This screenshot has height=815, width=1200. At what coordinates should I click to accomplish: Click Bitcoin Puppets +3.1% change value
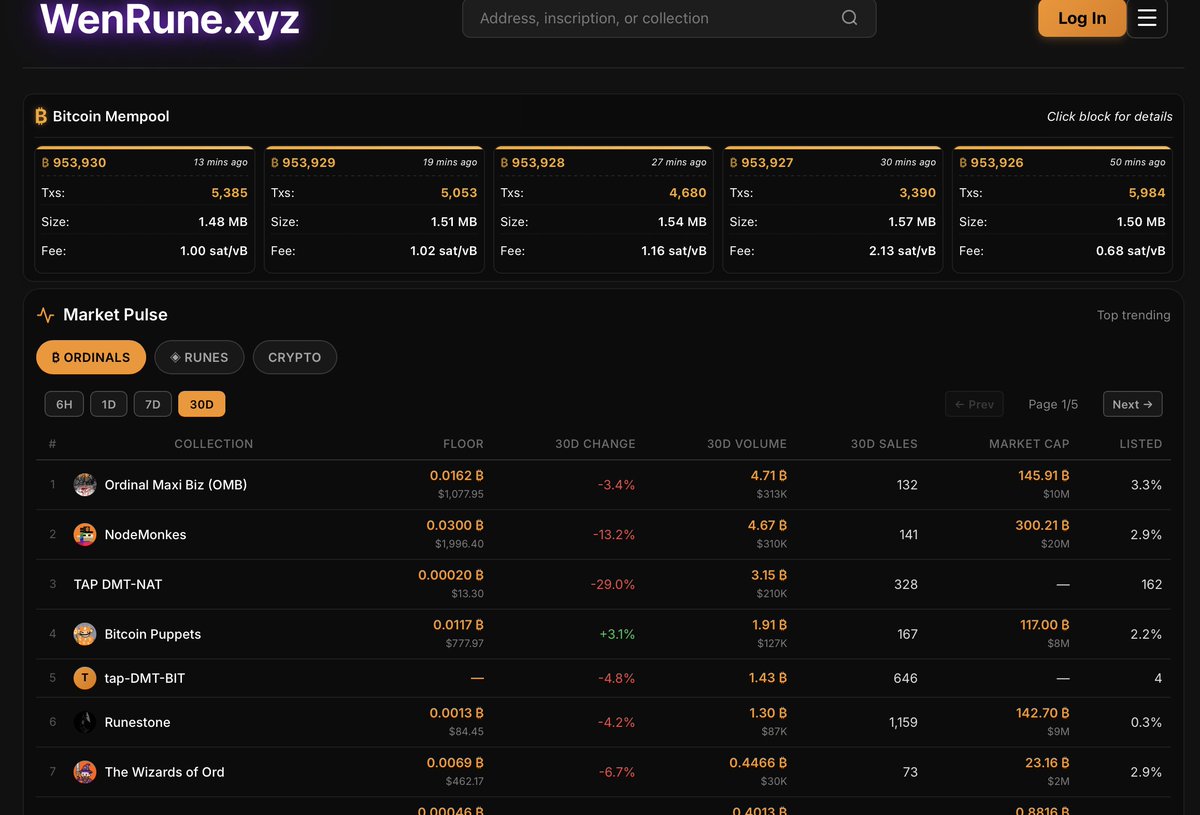click(617, 634)
